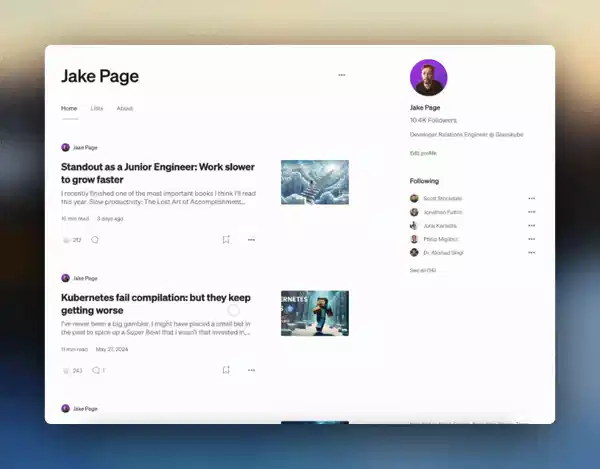Open more options for the Junior Engineer article
Screen dimensions: 600x469
pos(251,240)
